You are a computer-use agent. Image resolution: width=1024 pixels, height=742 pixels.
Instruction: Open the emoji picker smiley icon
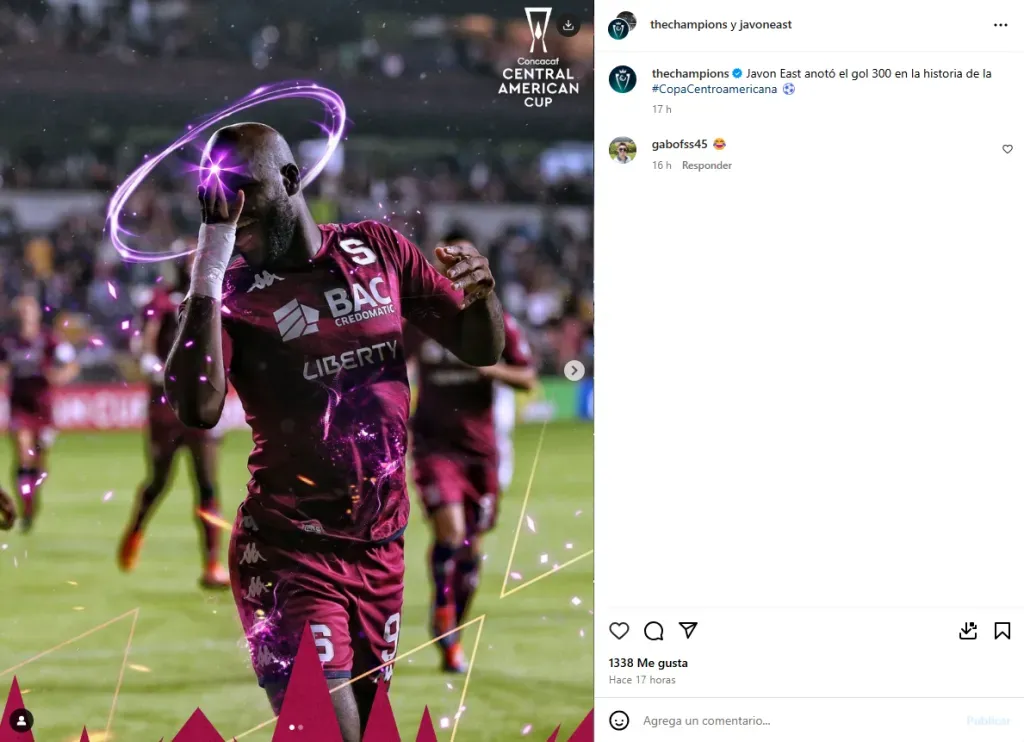pos(618,720)
